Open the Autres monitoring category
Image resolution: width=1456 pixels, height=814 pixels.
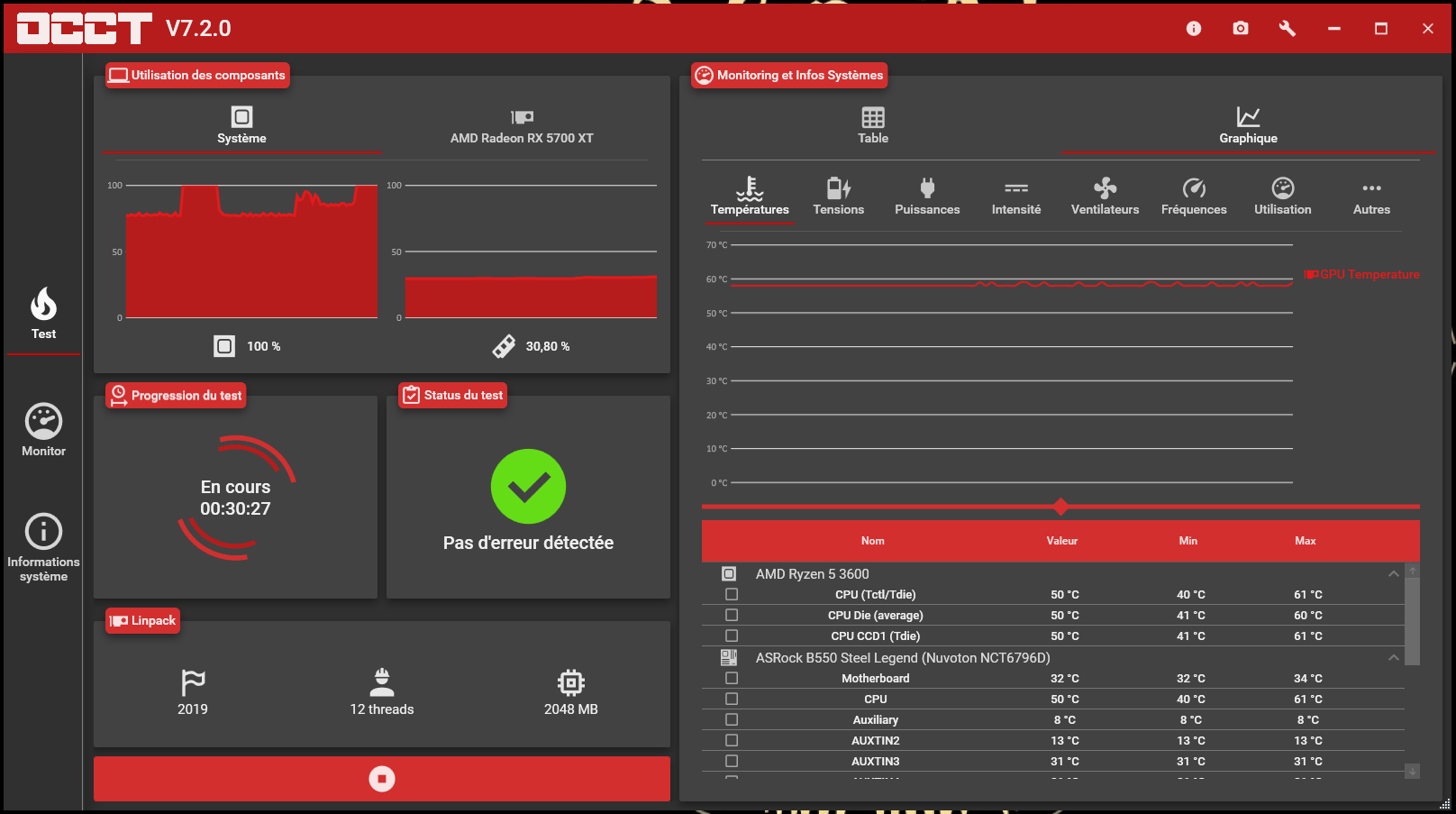pyautogui.click(x=1371, y=196)
